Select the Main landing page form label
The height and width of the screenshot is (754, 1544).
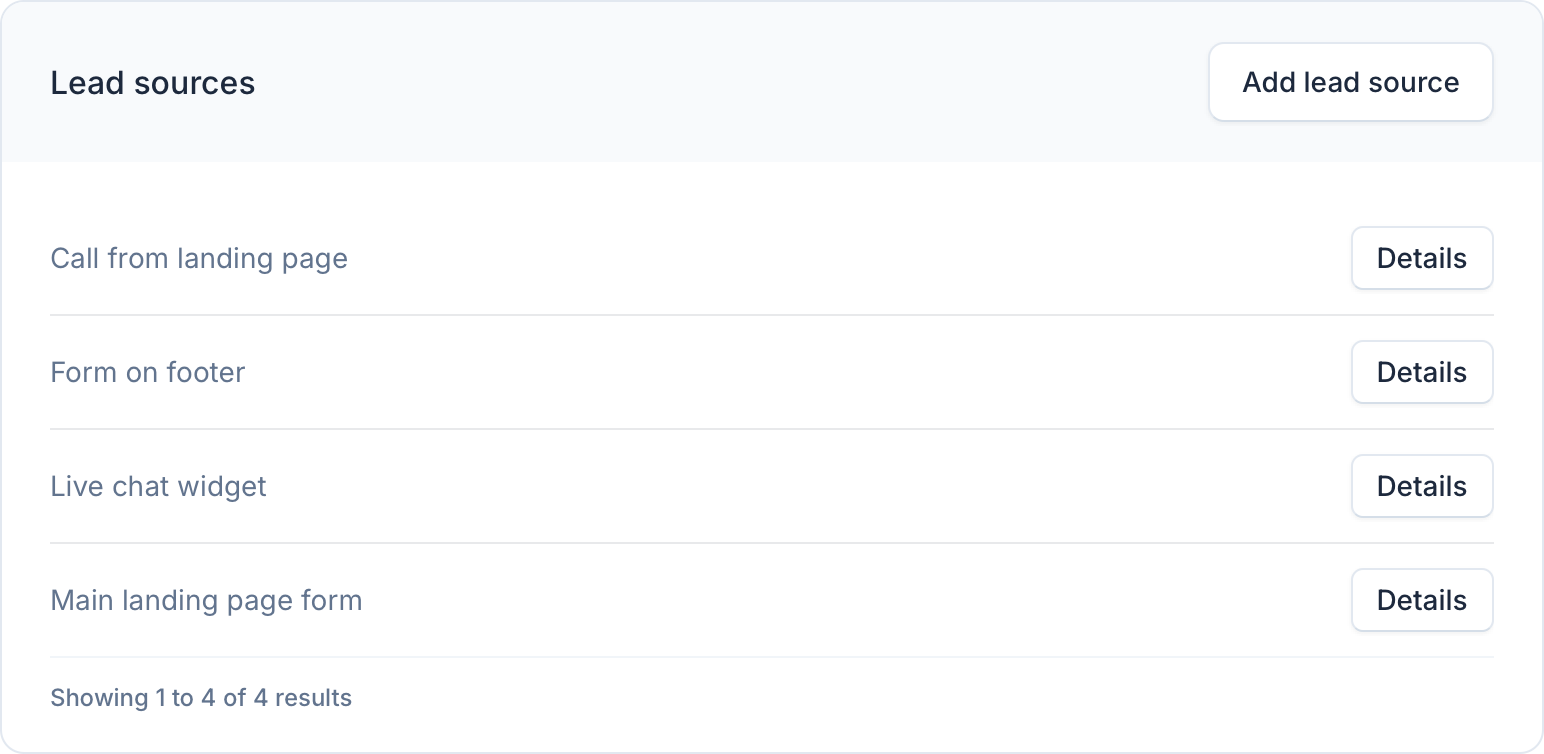click(x=206, y=600)
